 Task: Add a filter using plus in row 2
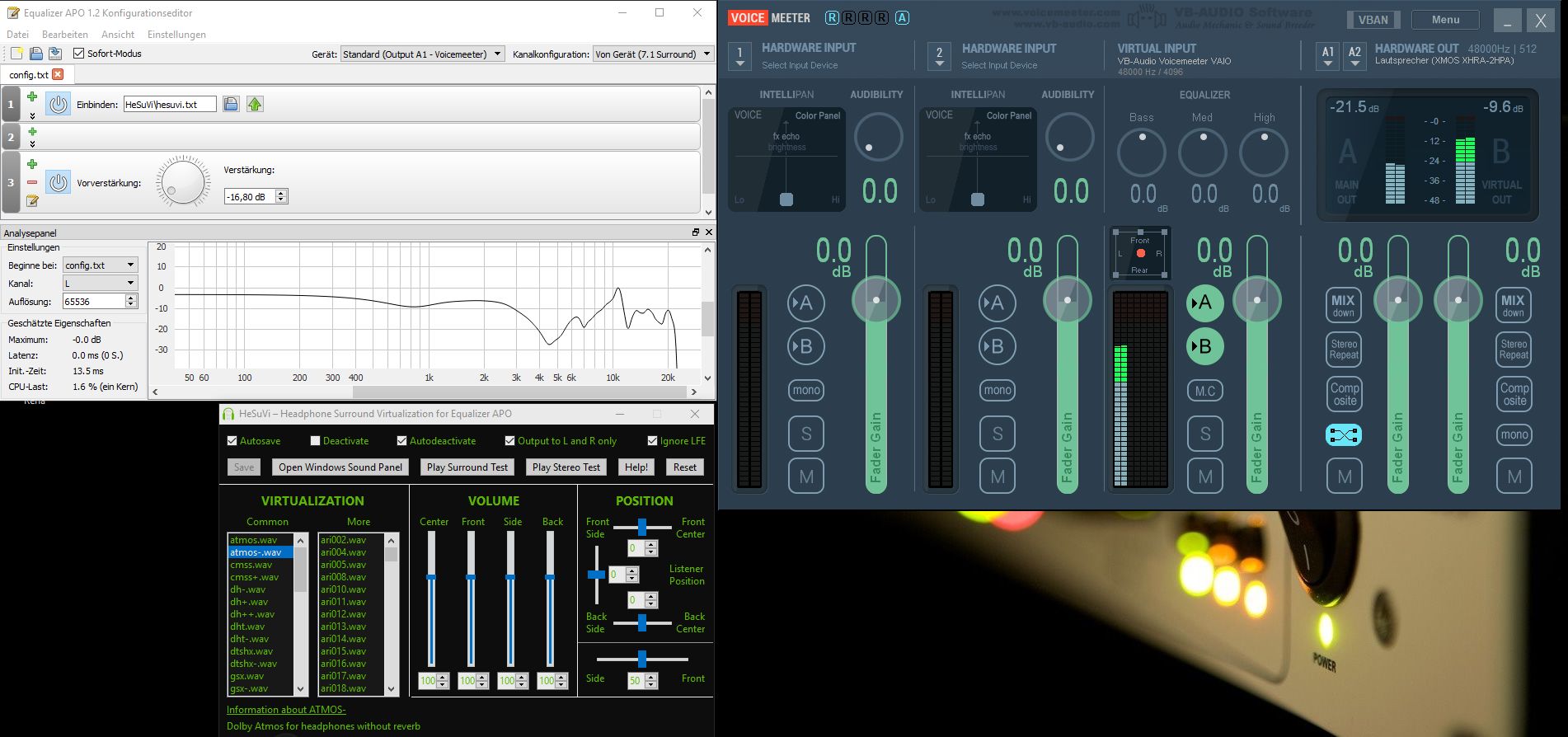point(32,132)
